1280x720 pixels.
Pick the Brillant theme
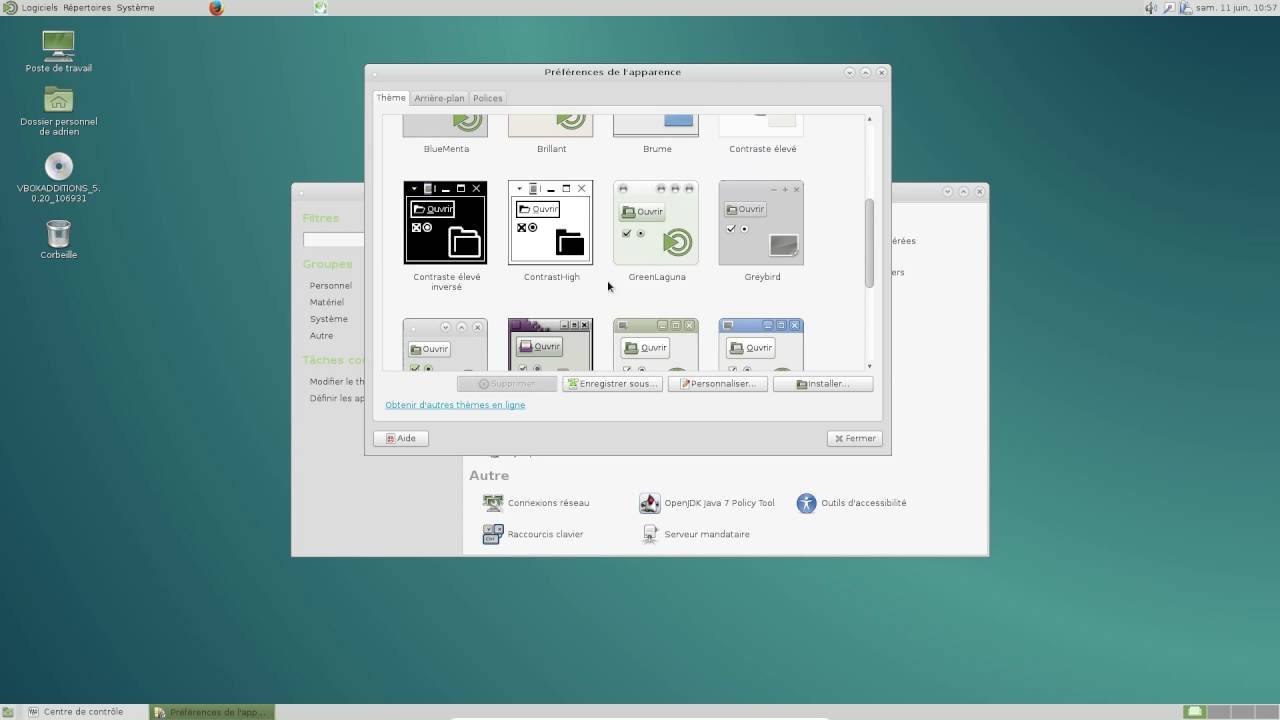[x=550, y=127]
